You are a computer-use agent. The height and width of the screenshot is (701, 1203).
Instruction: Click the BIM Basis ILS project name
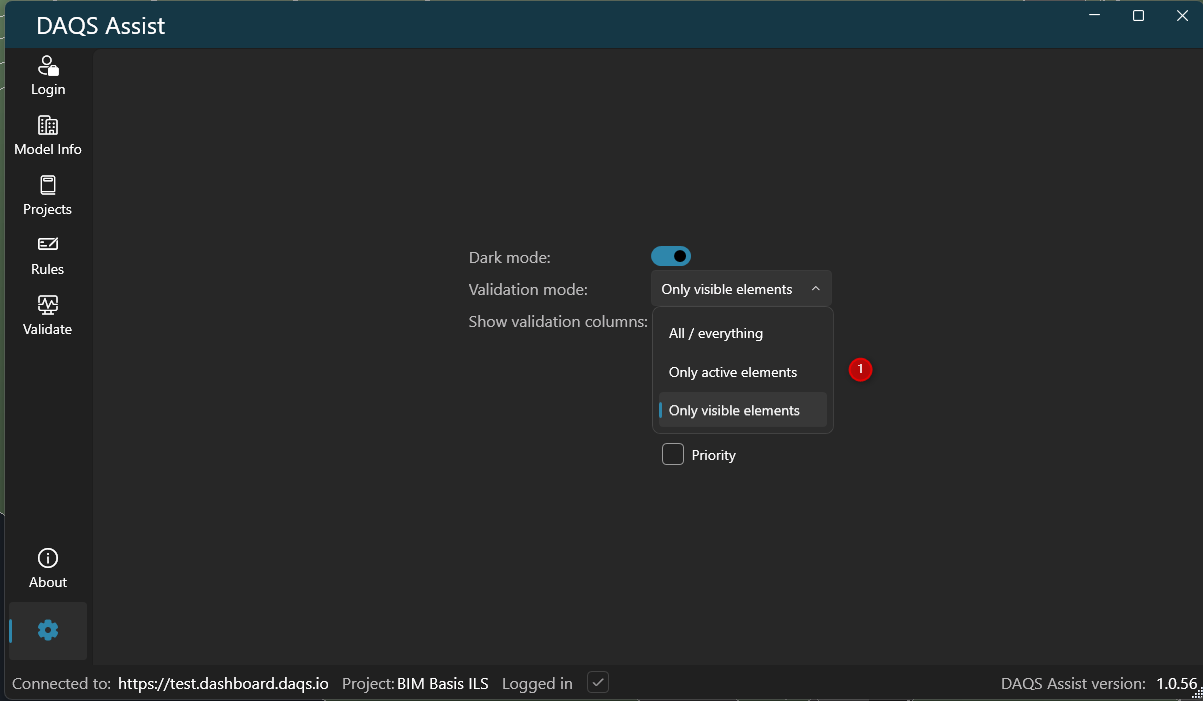click(443, 684)
